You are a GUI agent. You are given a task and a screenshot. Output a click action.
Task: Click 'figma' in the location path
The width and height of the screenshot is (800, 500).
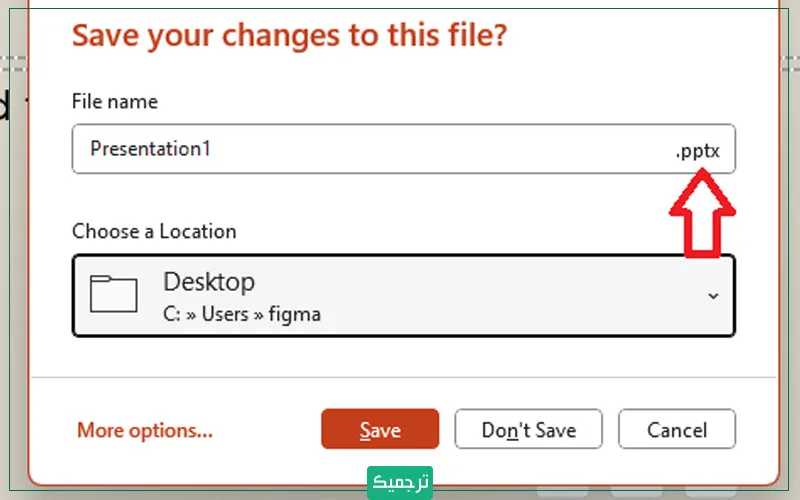pyautogui.click(x=295, y=314)
